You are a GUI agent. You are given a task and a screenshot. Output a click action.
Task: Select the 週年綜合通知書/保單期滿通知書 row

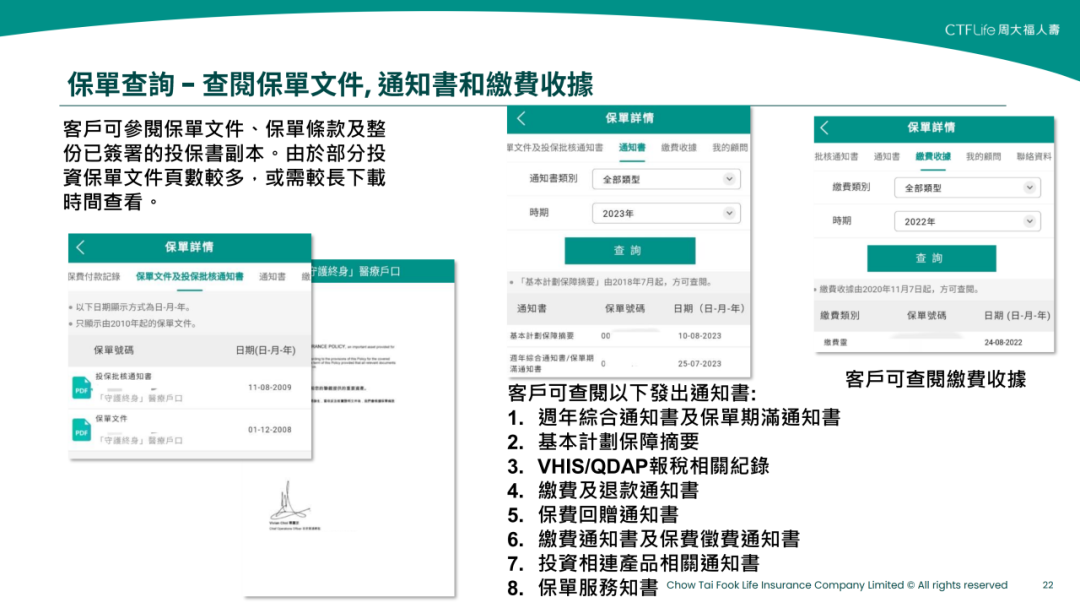pyautogui.click(x=630, y=364)
